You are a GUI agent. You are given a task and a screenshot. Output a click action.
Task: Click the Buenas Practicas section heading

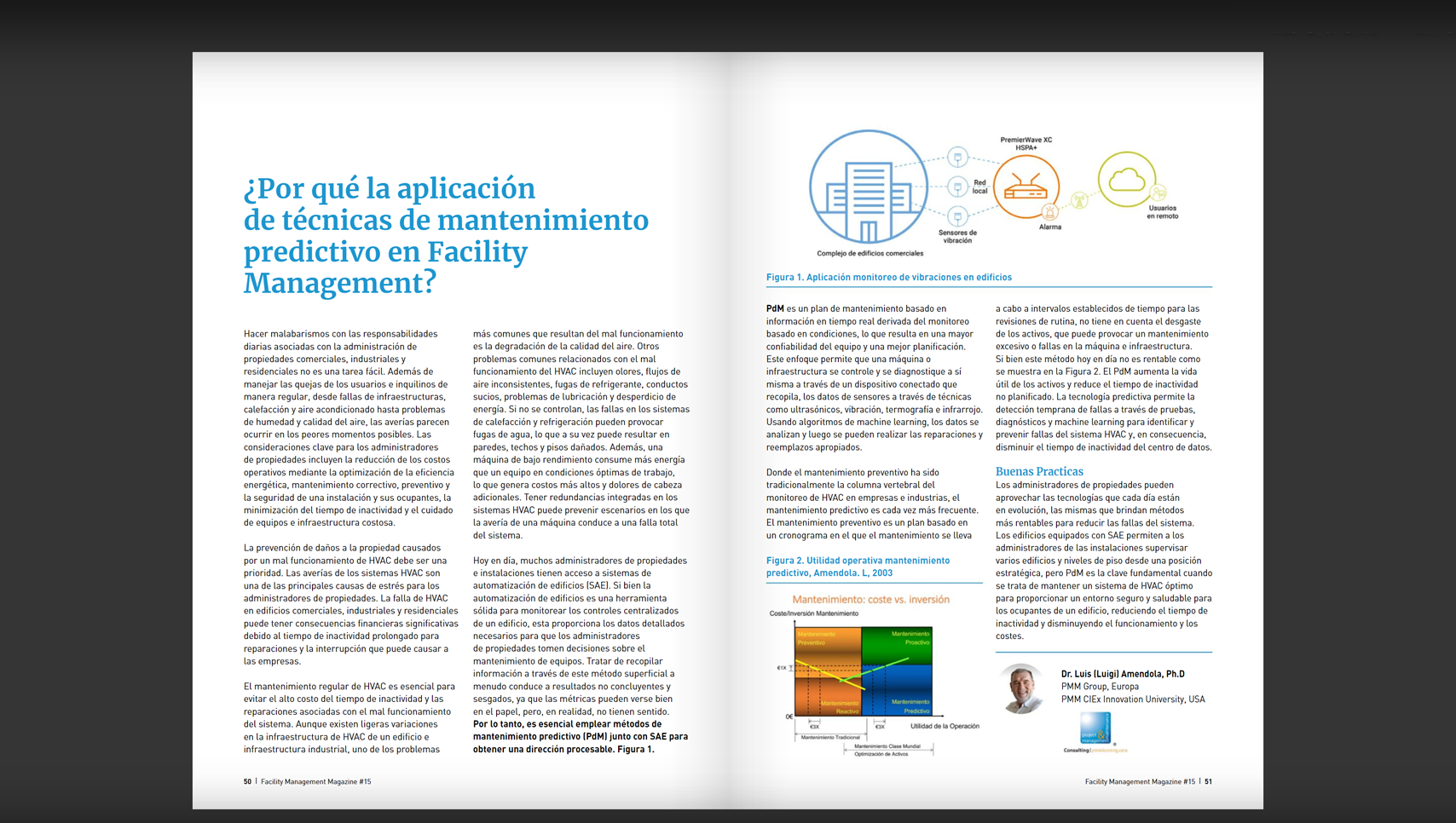pyautogui.click(x=1039, y=471)
